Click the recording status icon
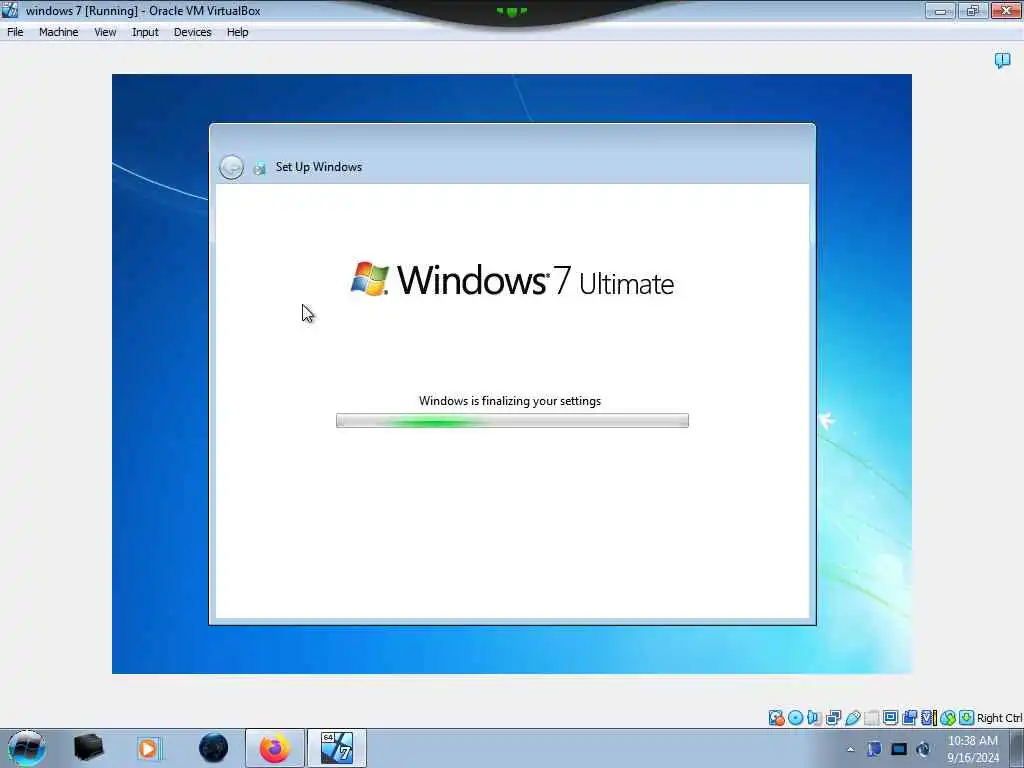The width and height of the screenshot is (1024, 768). pyautogui.click(x=909, y=718)
